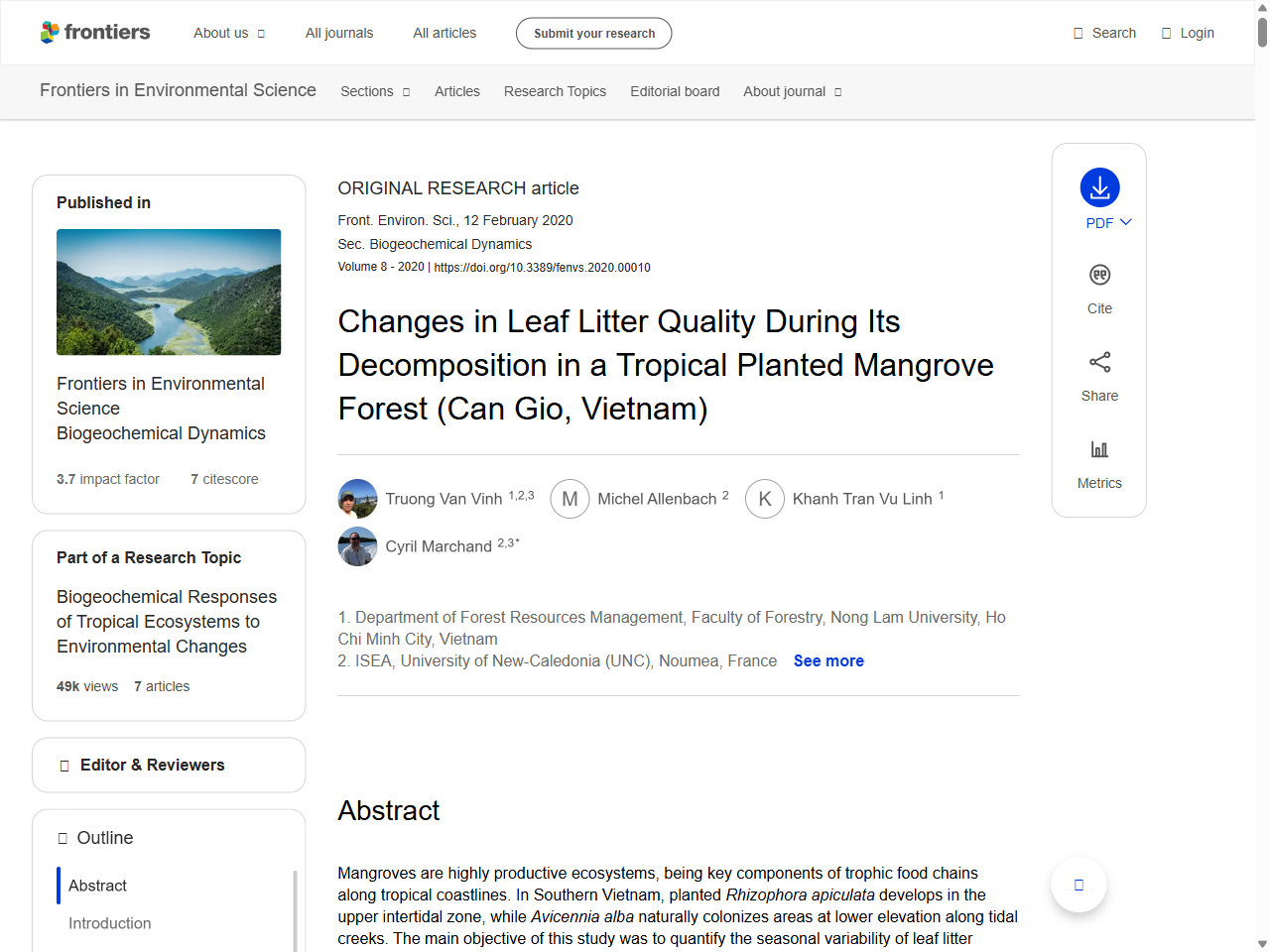Expand the Editor & Reviewers panel
Screen dimensions: 1270x952
(x=169, y=765)
